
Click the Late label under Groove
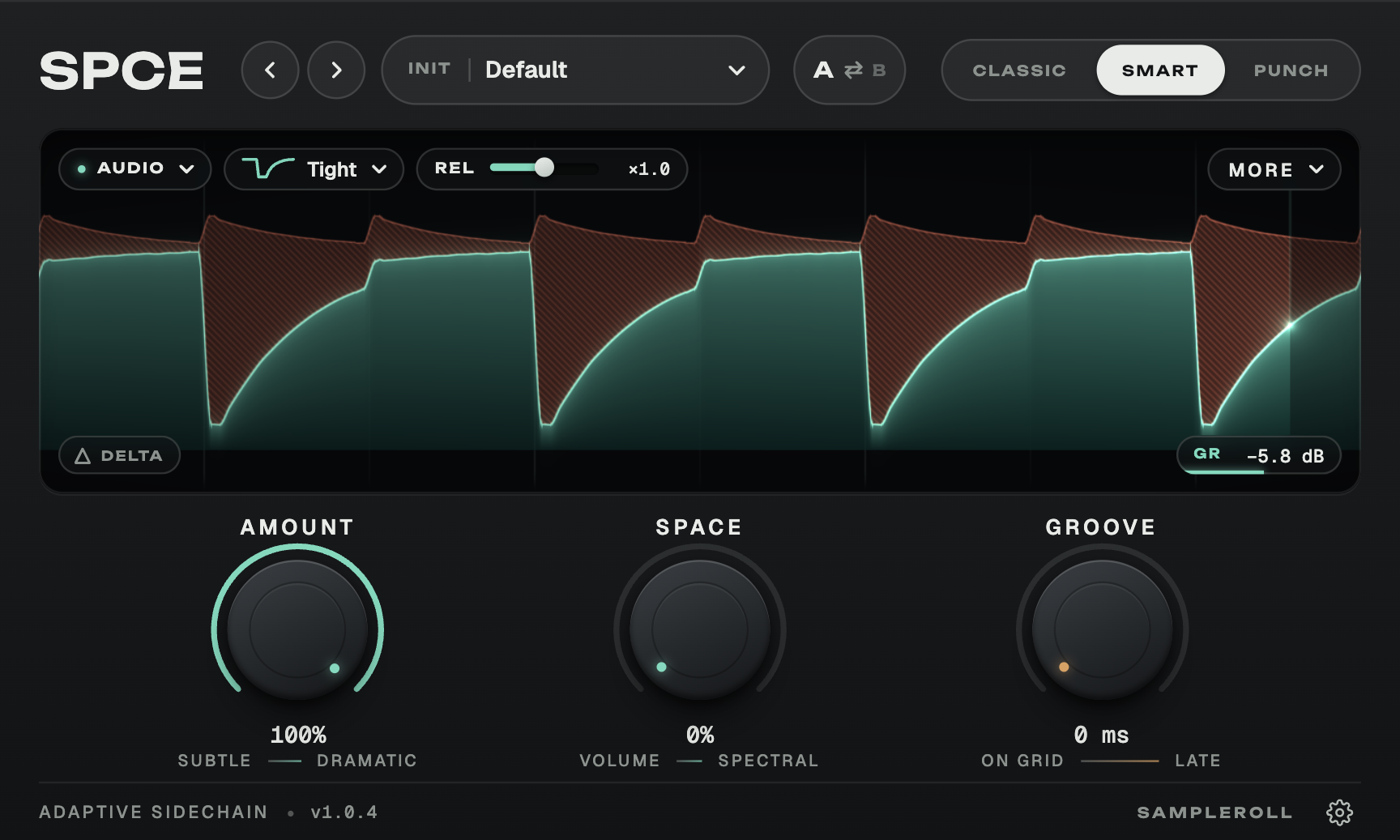(1197, 761)
